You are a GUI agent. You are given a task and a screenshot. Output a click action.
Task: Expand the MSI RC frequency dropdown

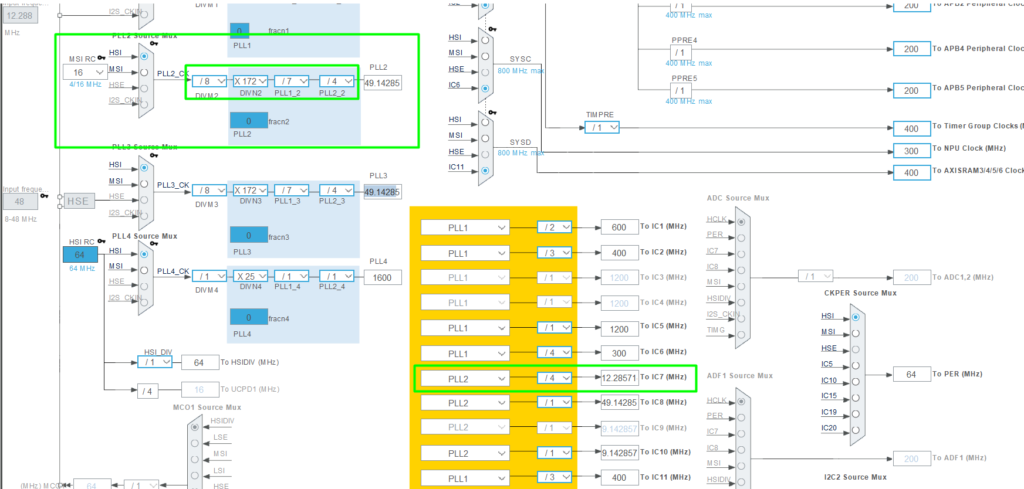(82, 72)
